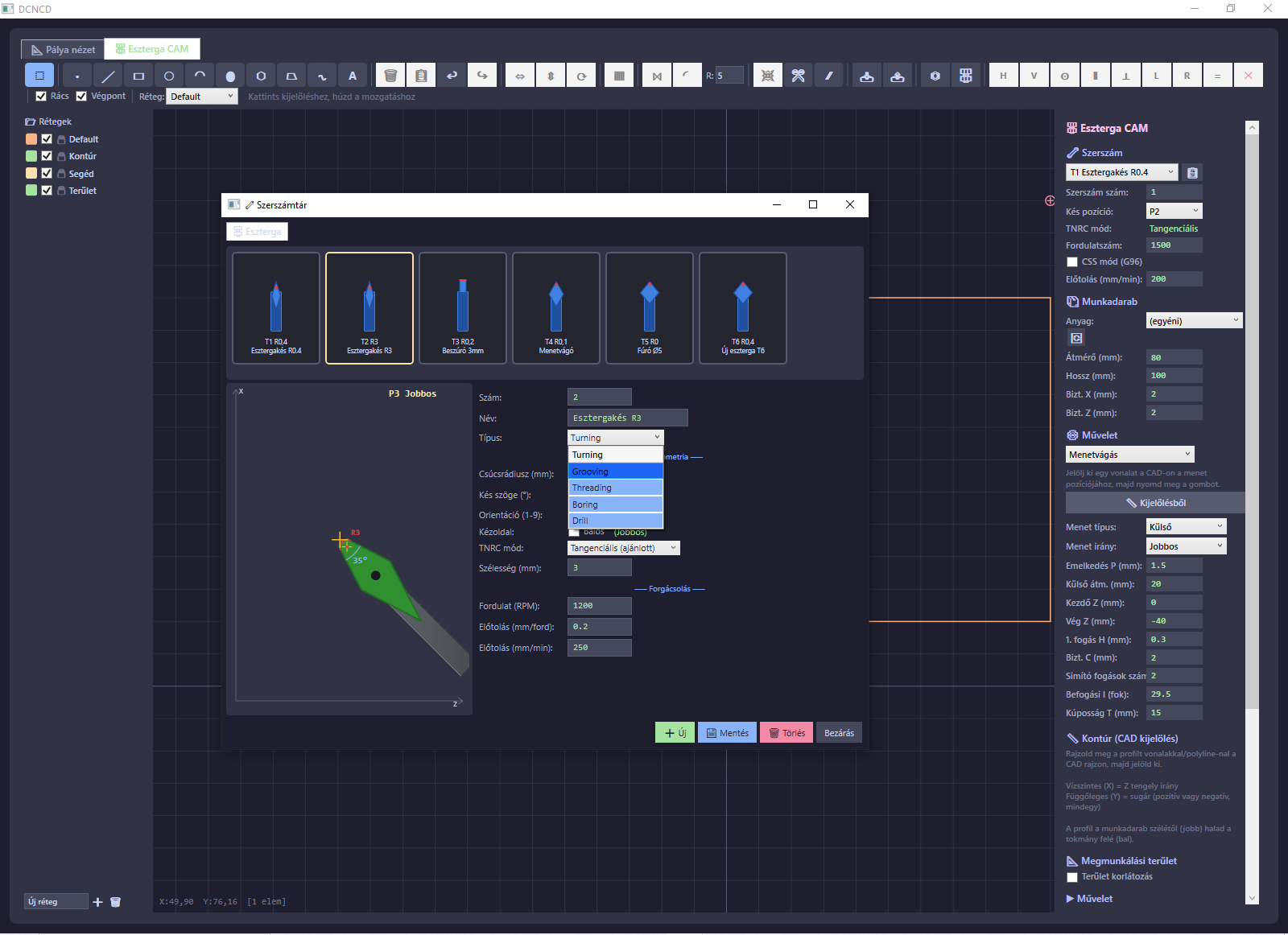Click the Terület layer color swatch
Viewport: 1288px width, 935px height.
pos(31,191)
